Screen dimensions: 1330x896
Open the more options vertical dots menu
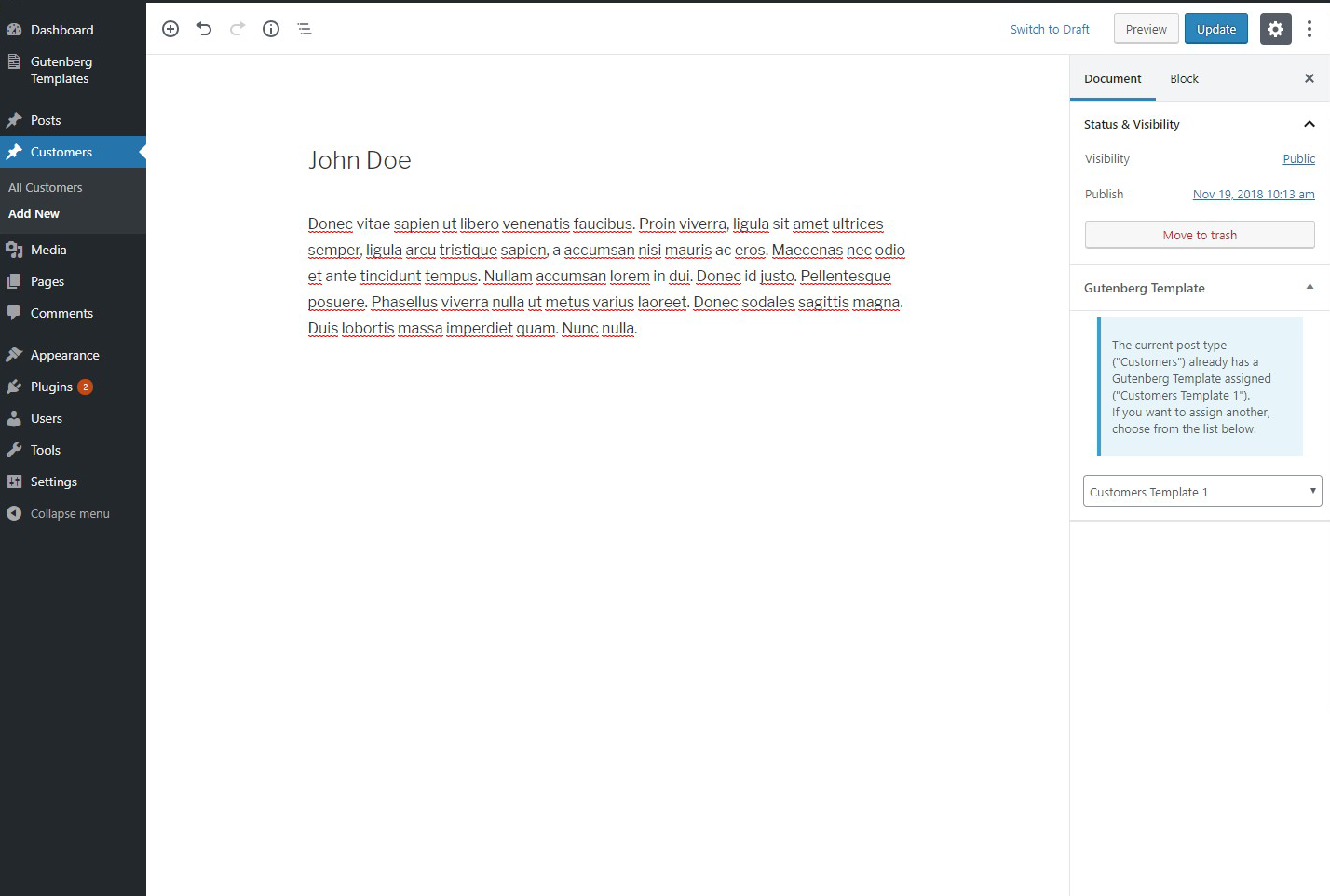1310,29
